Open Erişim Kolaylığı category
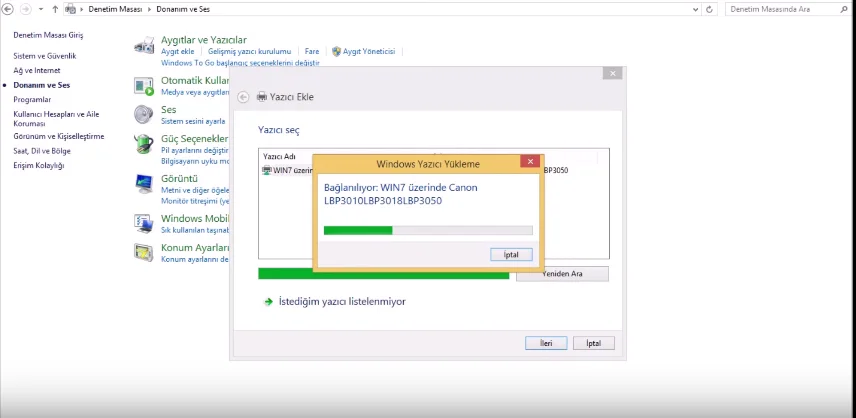This screenshot has width=856, height=418. coord(39,165)
